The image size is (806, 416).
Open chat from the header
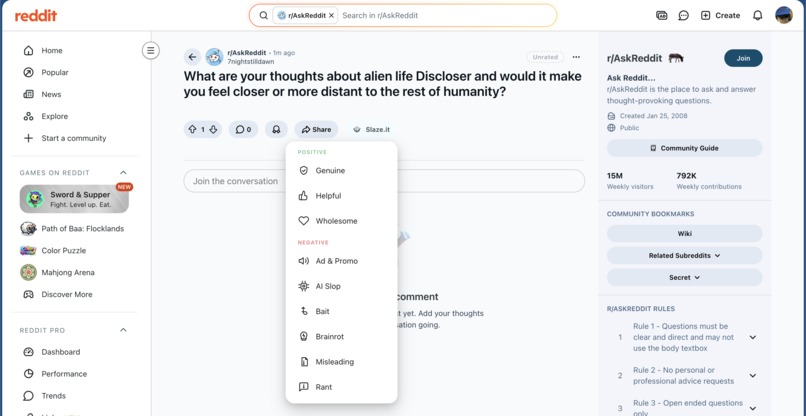click(x=683, y=15)
